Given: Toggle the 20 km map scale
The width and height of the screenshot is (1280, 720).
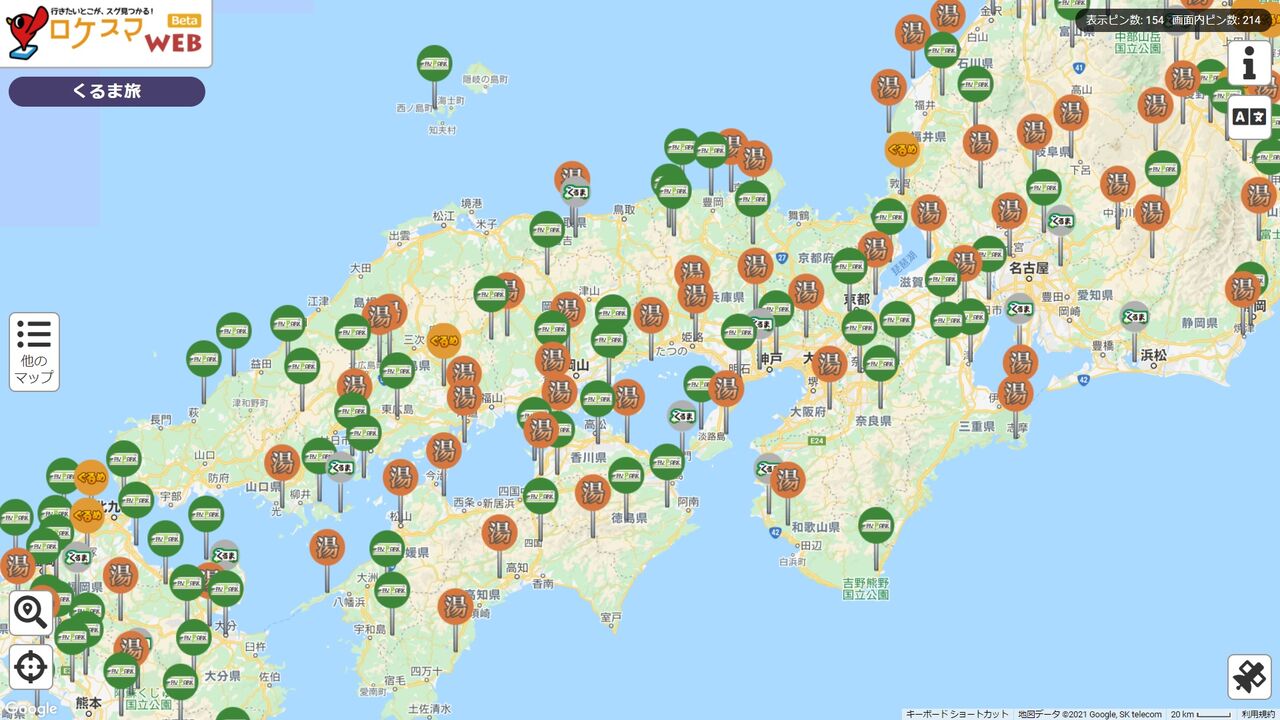Looking at the screenshot, I should coord(1201,714).
